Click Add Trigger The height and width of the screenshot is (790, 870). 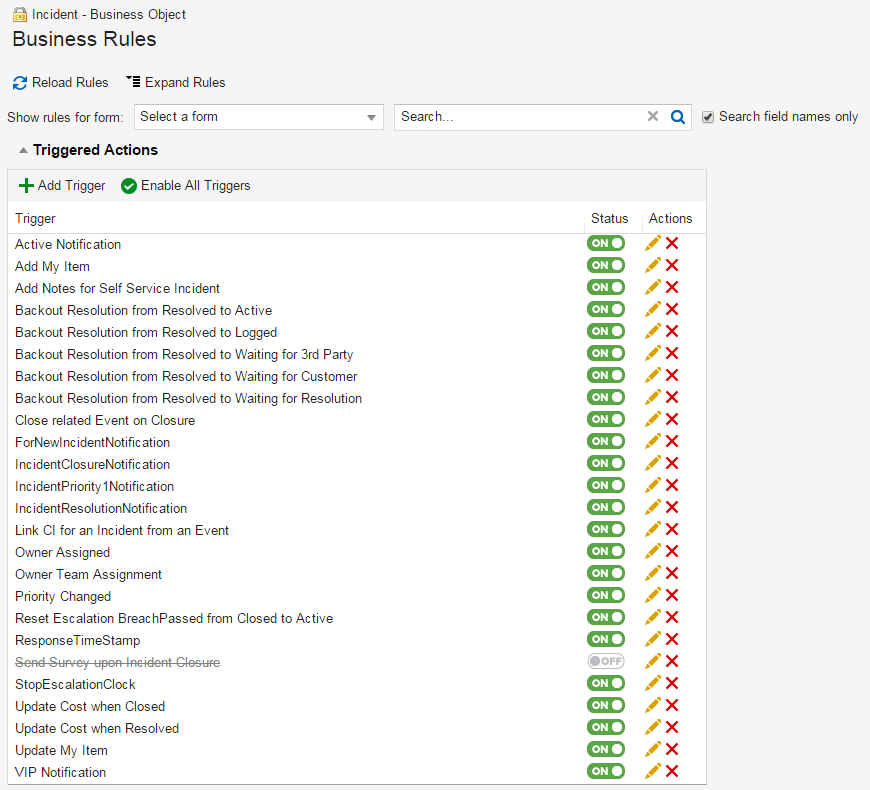point(62,185)
